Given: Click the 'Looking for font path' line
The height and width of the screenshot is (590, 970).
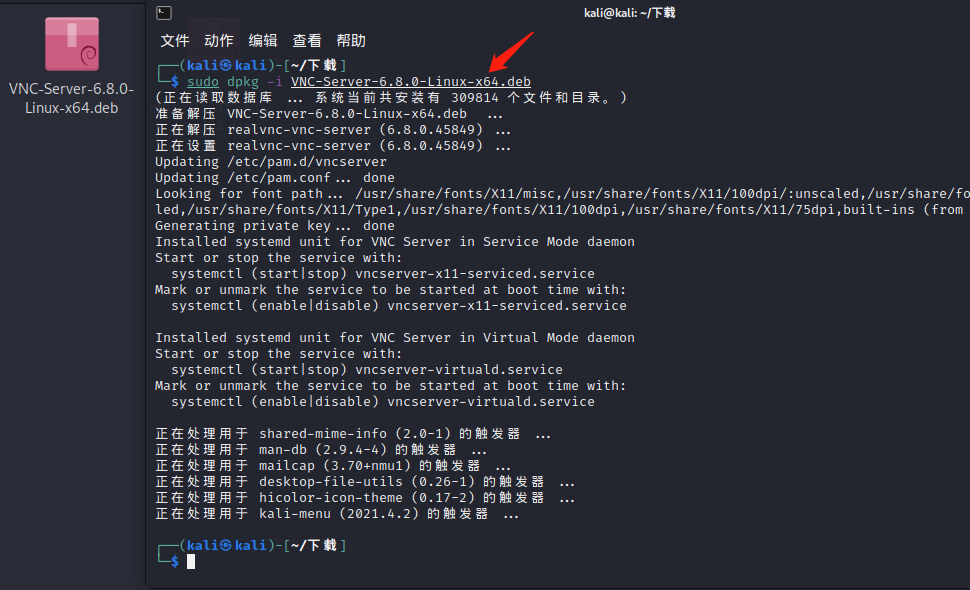Looking at the screenshot, I should [x=562, y=194].
